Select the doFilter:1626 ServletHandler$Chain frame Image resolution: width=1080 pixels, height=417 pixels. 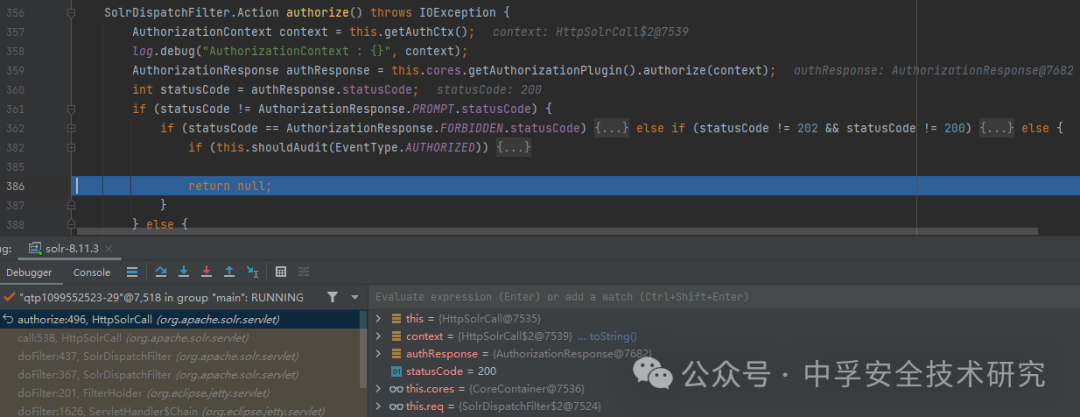point(180,411)
